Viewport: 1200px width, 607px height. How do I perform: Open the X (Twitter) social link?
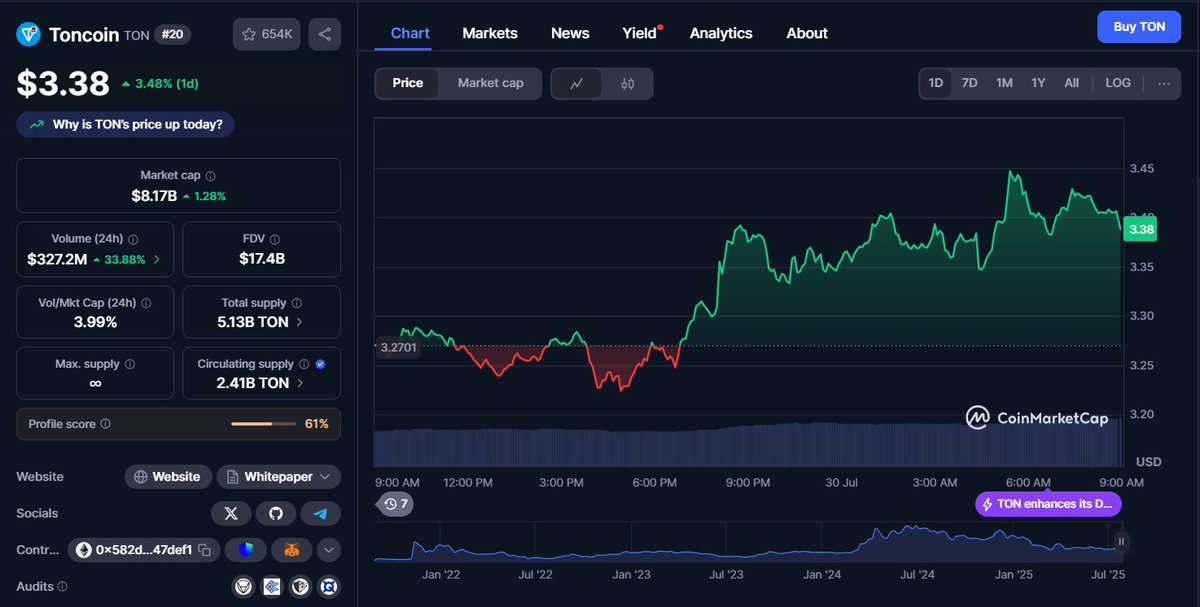(x=231, y=514)
